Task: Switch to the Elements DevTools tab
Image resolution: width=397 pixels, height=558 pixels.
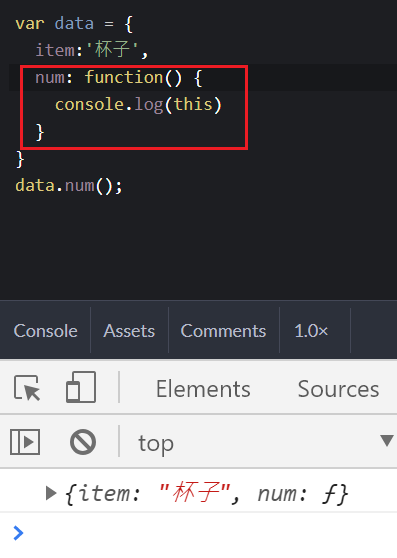Action: click(203, 389)
